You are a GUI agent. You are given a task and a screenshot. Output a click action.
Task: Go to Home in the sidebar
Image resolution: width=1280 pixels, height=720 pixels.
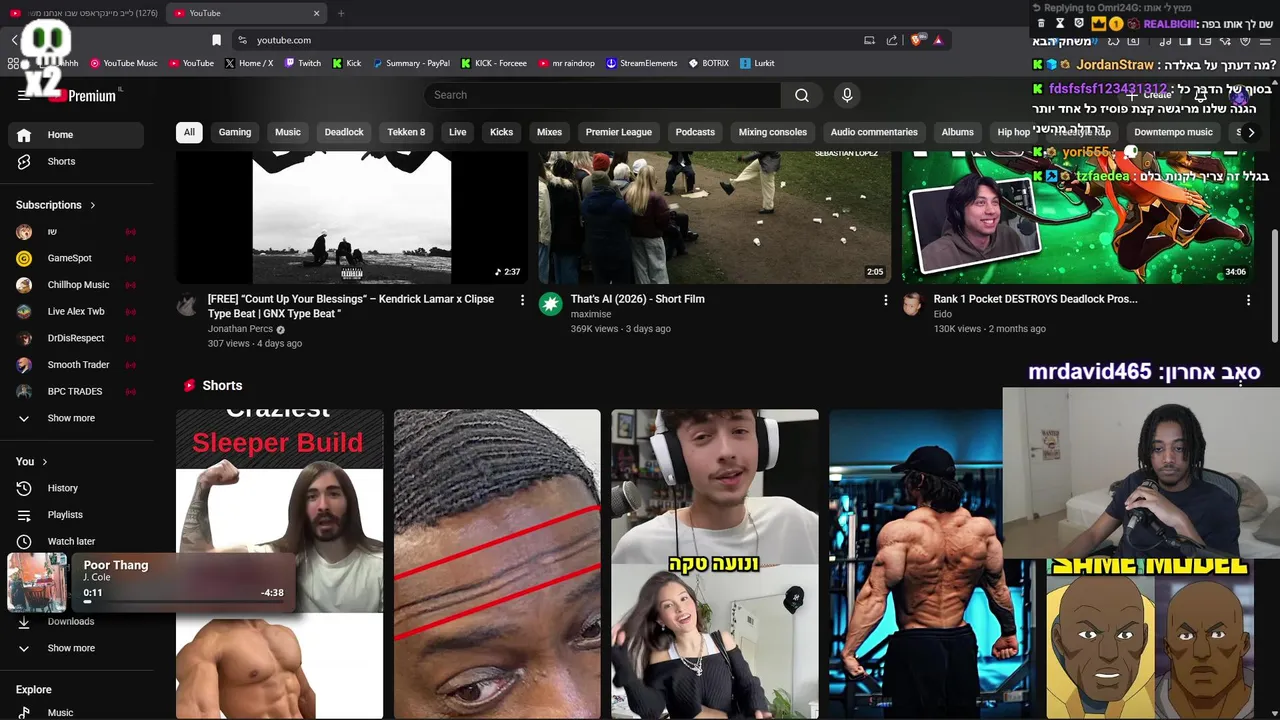click(x=76, y=135)
